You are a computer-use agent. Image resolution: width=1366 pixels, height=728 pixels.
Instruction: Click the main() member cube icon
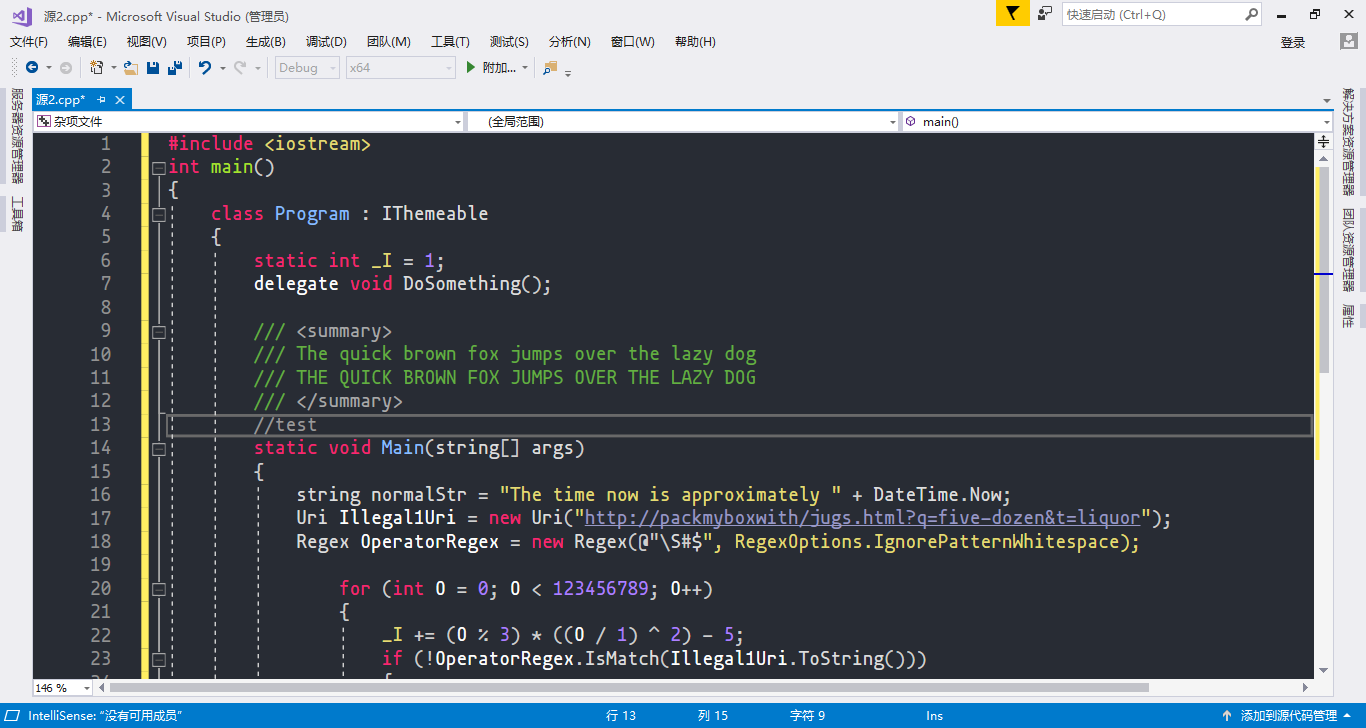(x=911, y=121)
